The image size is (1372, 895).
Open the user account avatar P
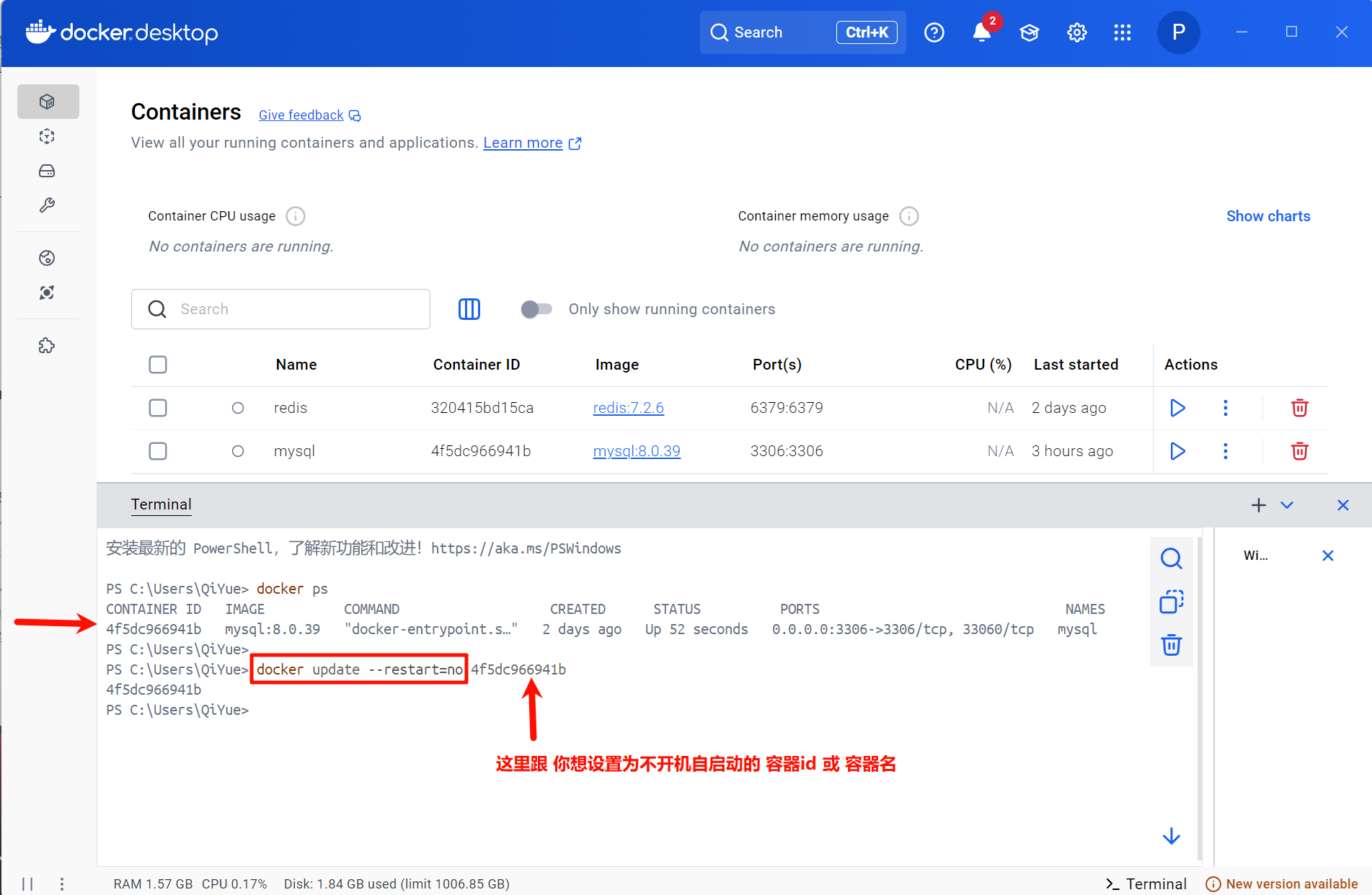(x=1179, y=32)
